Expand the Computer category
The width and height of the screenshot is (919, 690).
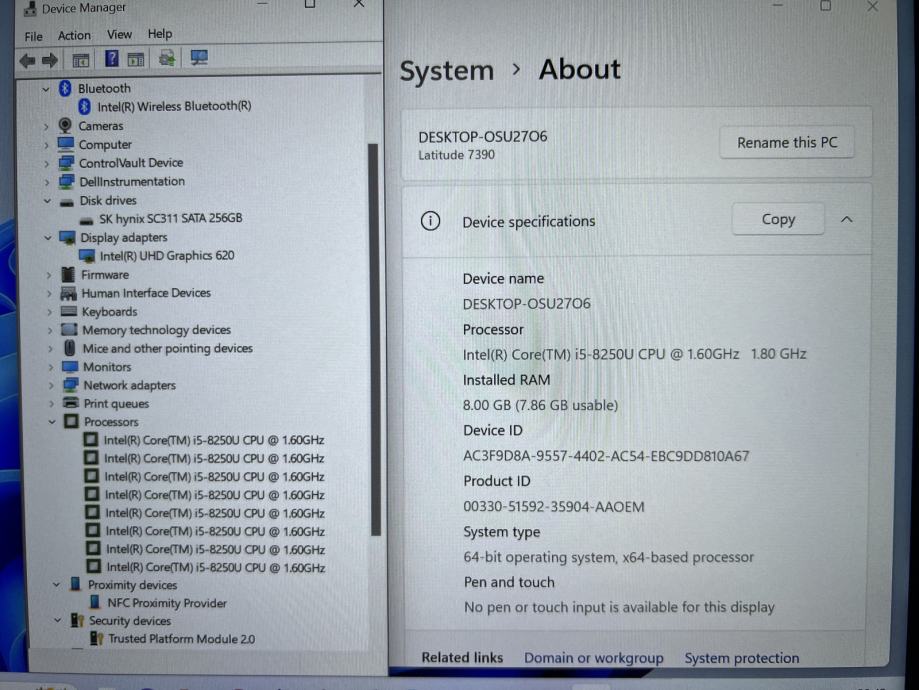click(46, 145)
